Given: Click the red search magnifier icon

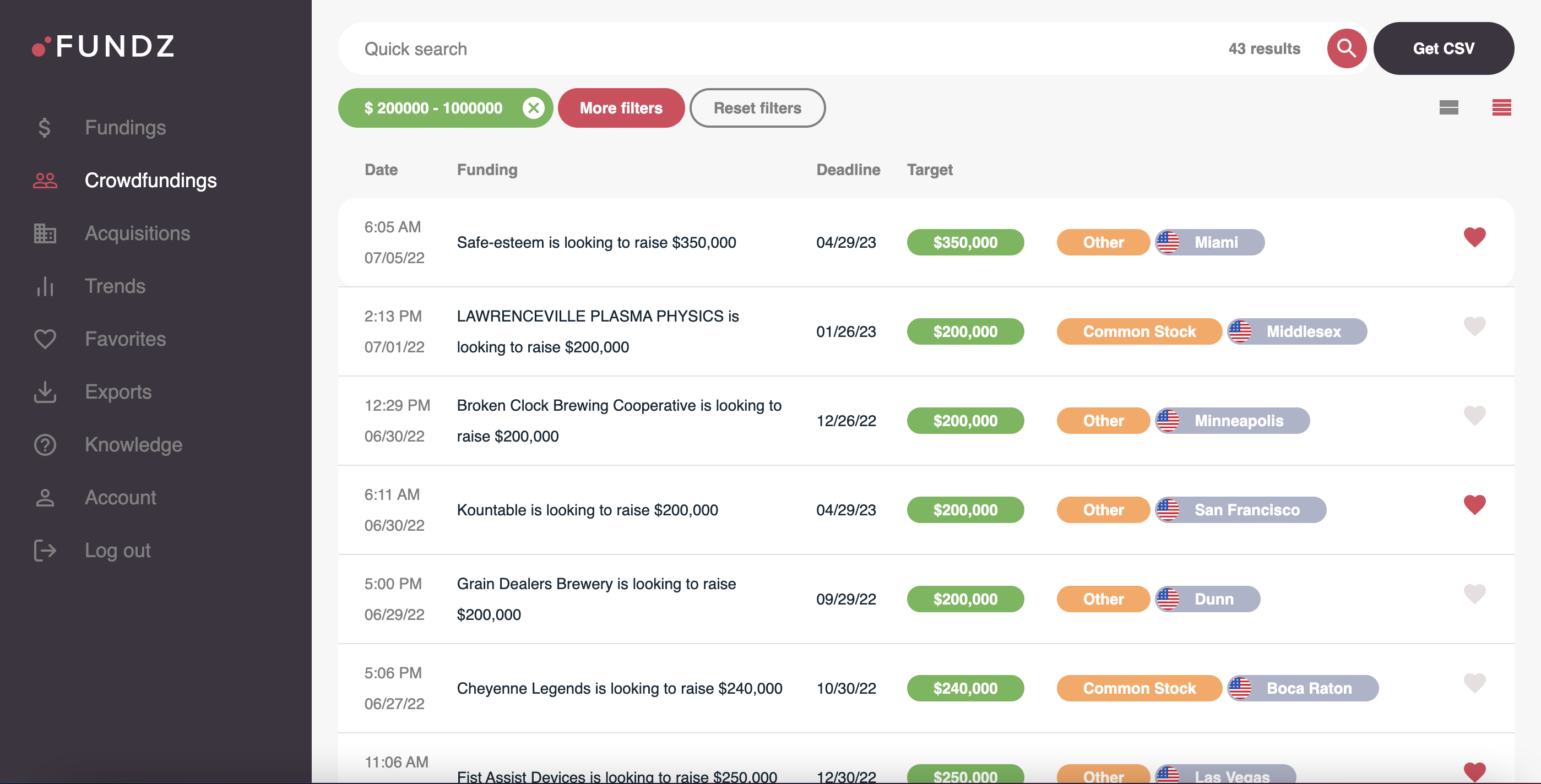Looking at the screenshot, I should point(1347,48).
